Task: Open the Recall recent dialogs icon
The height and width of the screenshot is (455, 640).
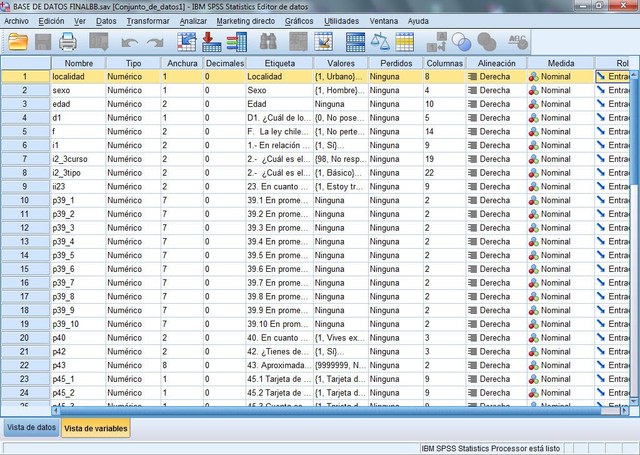Action: (x=99, y=42)
